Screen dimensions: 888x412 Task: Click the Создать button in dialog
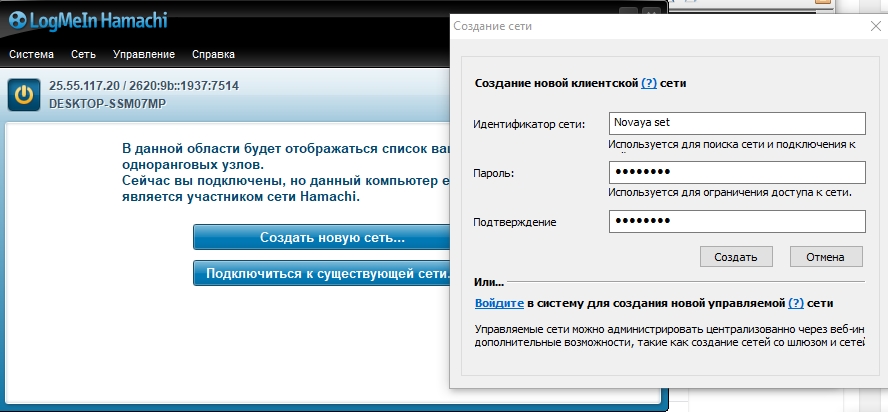coord(736,257)
